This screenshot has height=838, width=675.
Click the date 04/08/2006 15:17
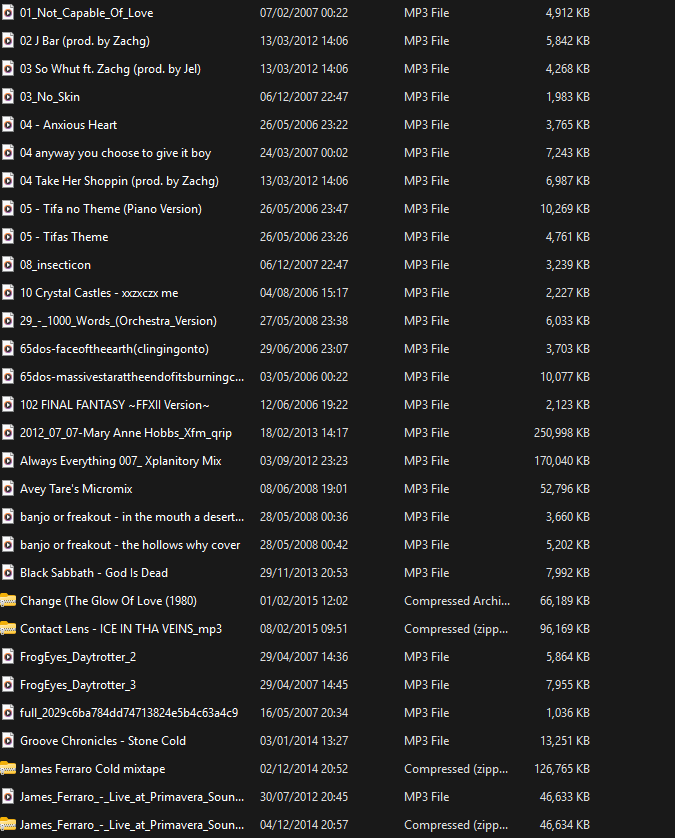click(304, 293)
